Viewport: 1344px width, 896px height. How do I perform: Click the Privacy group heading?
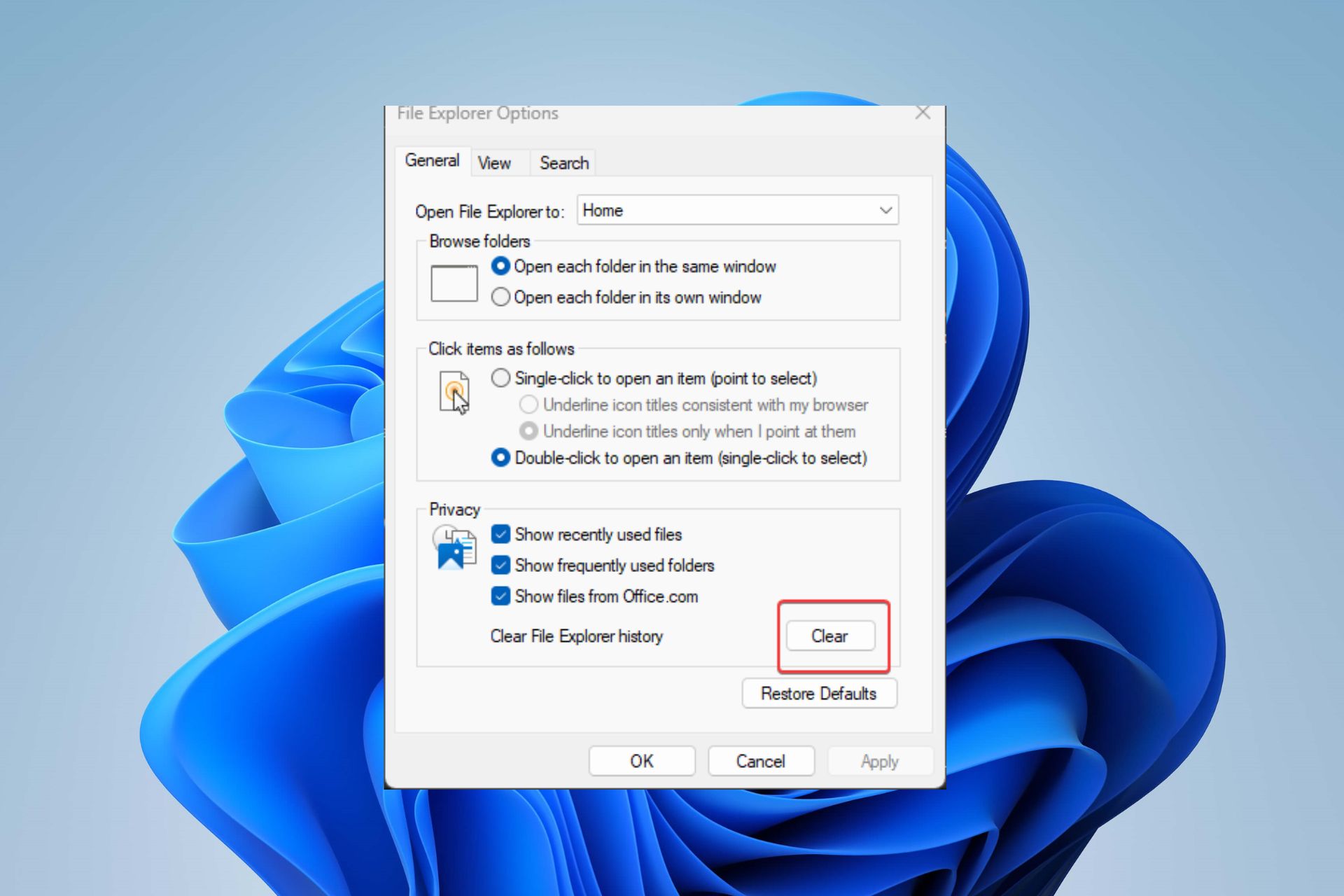[454, 510]
